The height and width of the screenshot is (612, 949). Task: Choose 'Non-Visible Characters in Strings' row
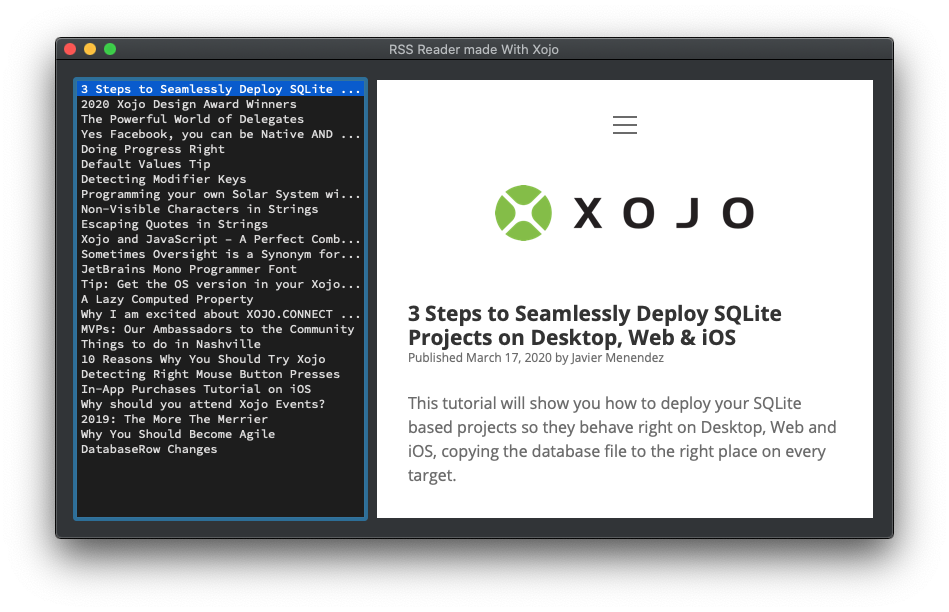(x=221, y=209)
